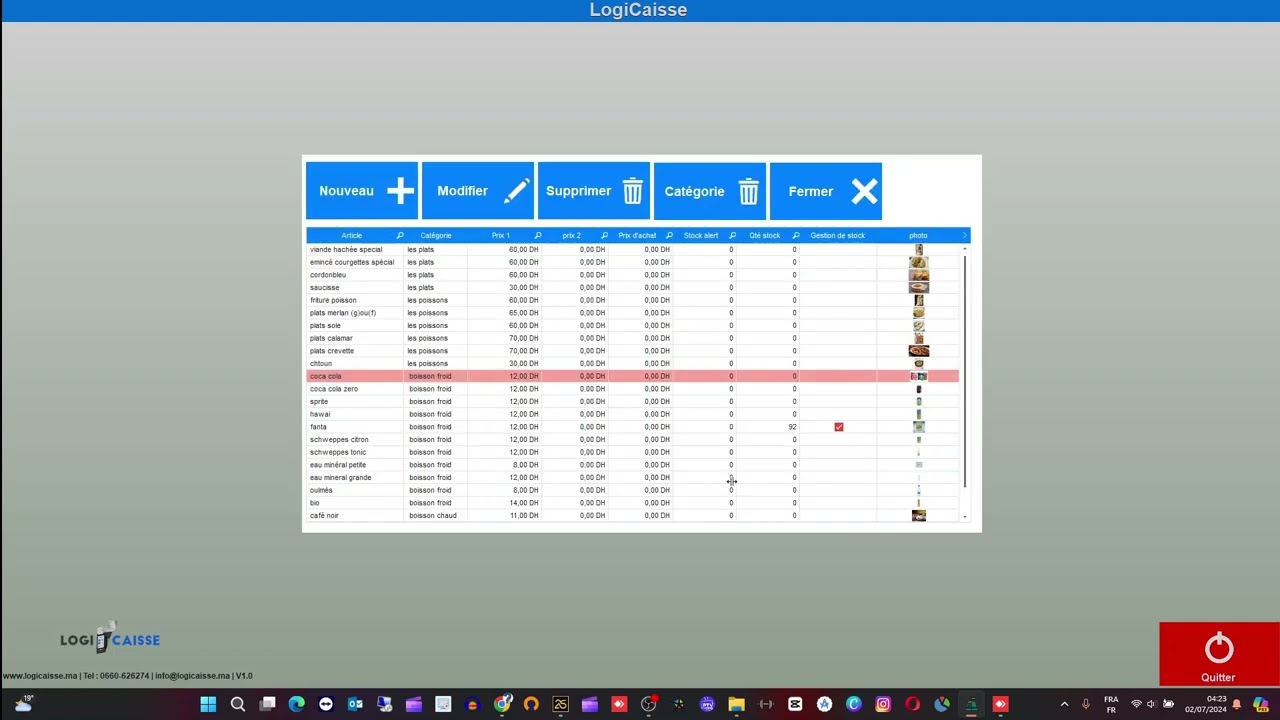This screenshot has height=720, width=1280.
Task: Search icon in Prix 1 column header
Action: pyautogui.click(x=537, y=236)
